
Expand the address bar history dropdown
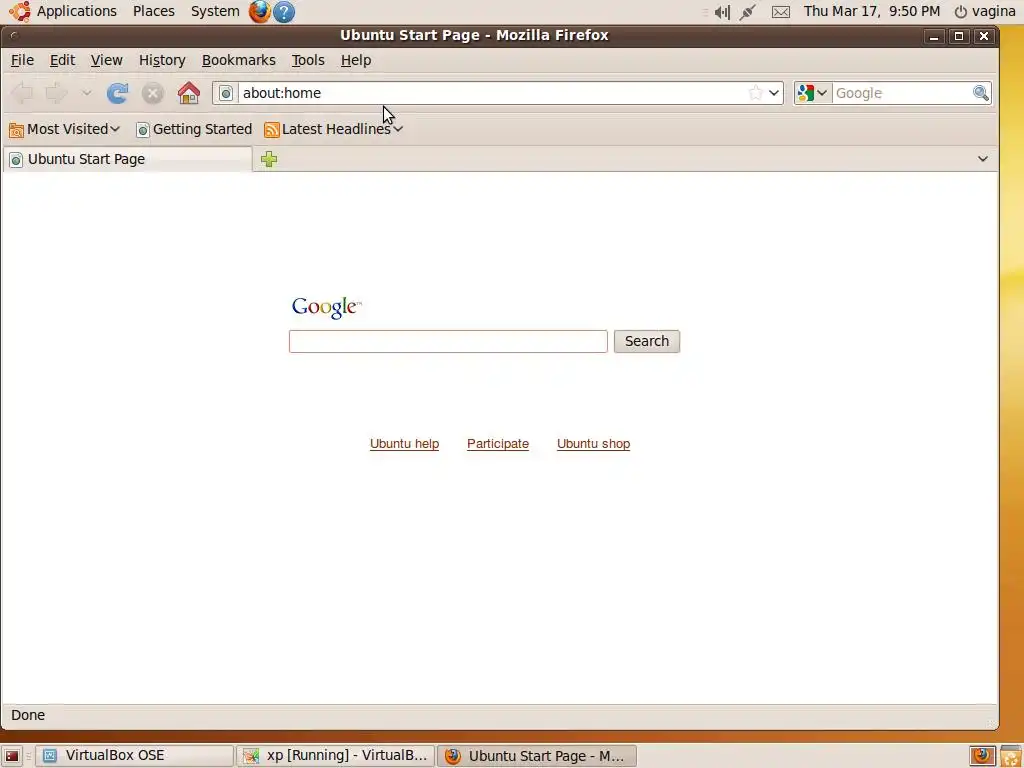[774, 93]
